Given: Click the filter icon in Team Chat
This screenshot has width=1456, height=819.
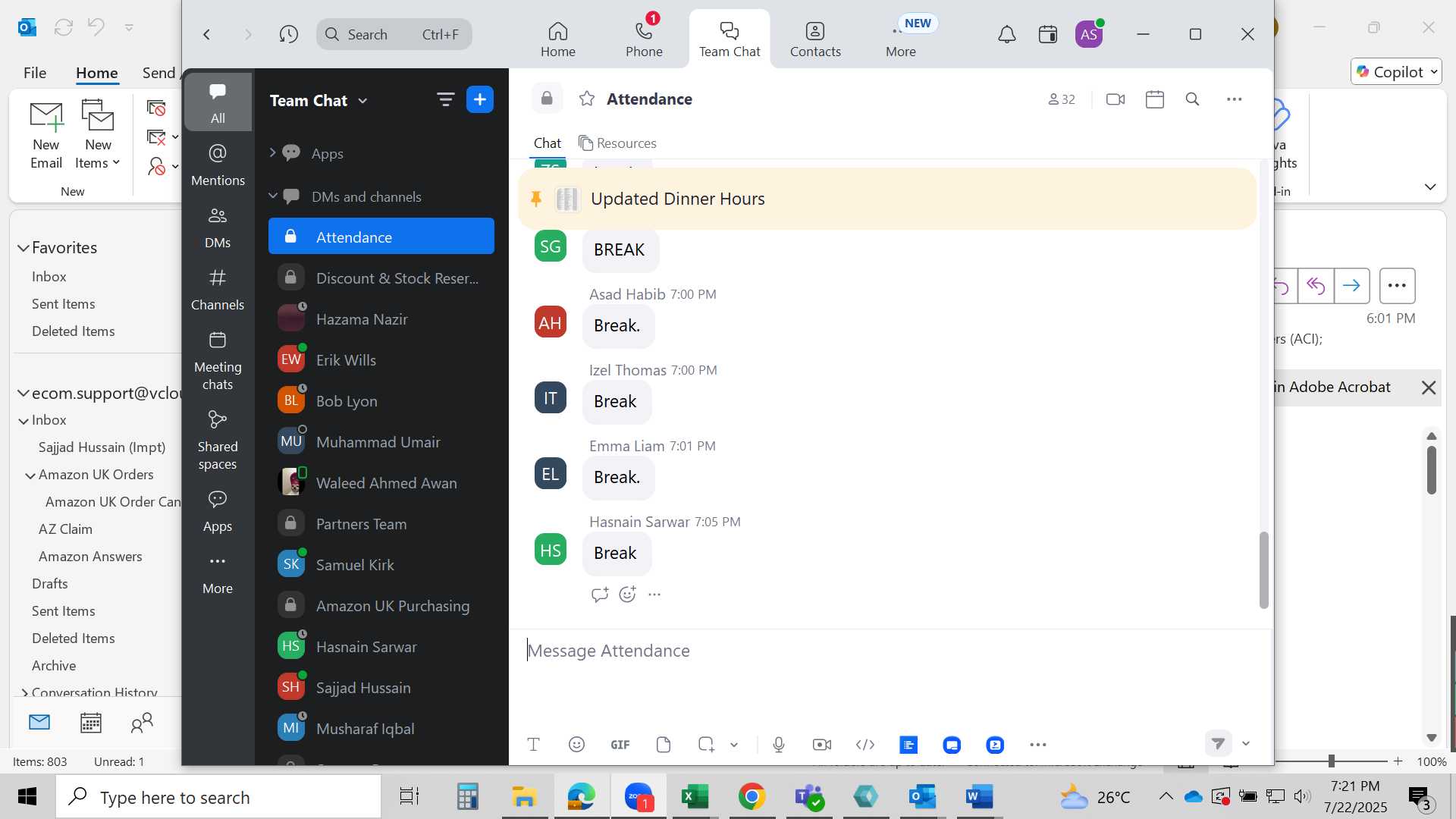Looking at the screenshot, I should [x=445, y=99].
